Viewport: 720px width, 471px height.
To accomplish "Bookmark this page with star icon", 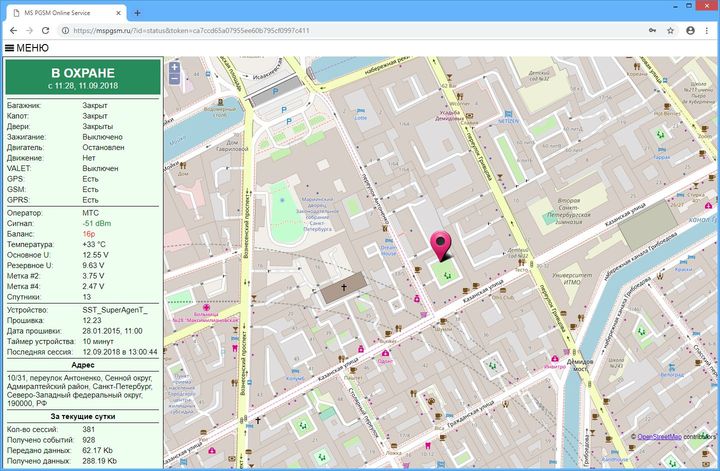I will pyautogui.click(x=671, y=30).
